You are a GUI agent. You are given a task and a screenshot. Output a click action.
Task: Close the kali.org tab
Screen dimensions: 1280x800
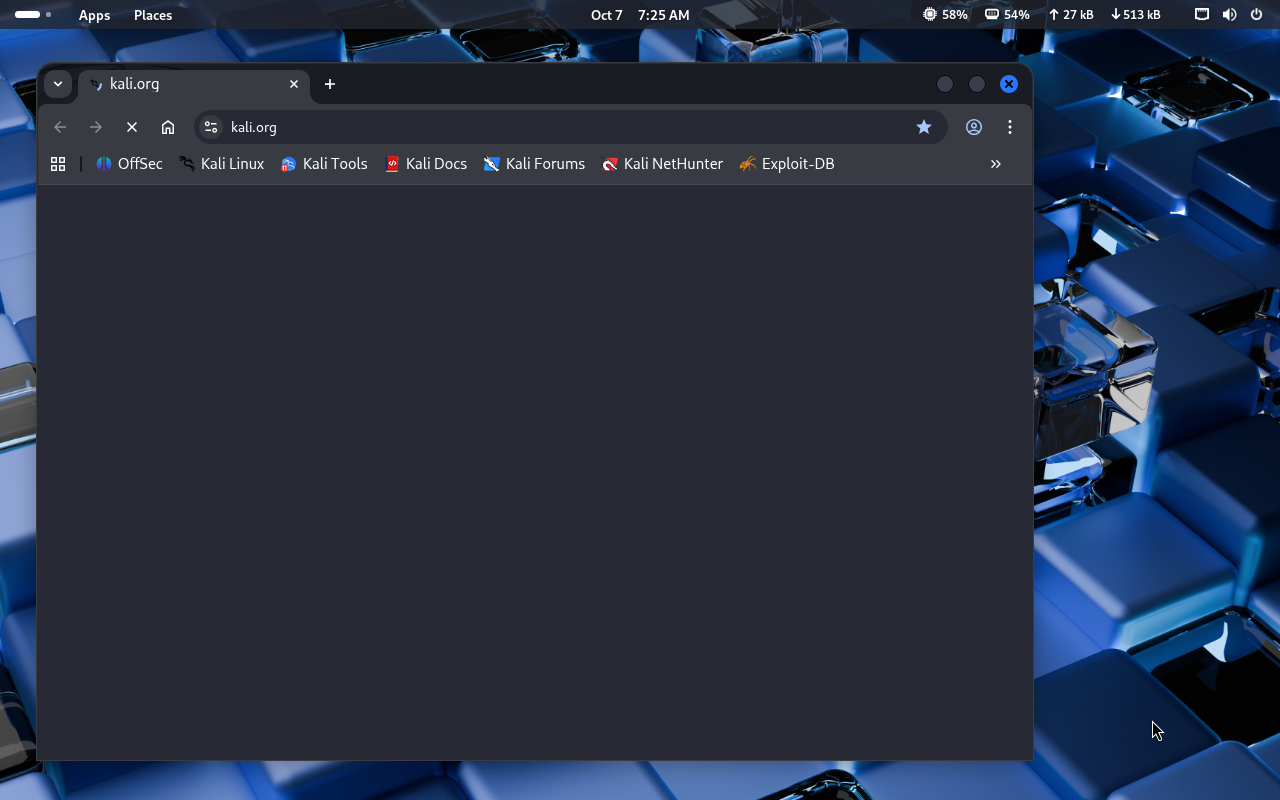point(294,84)
